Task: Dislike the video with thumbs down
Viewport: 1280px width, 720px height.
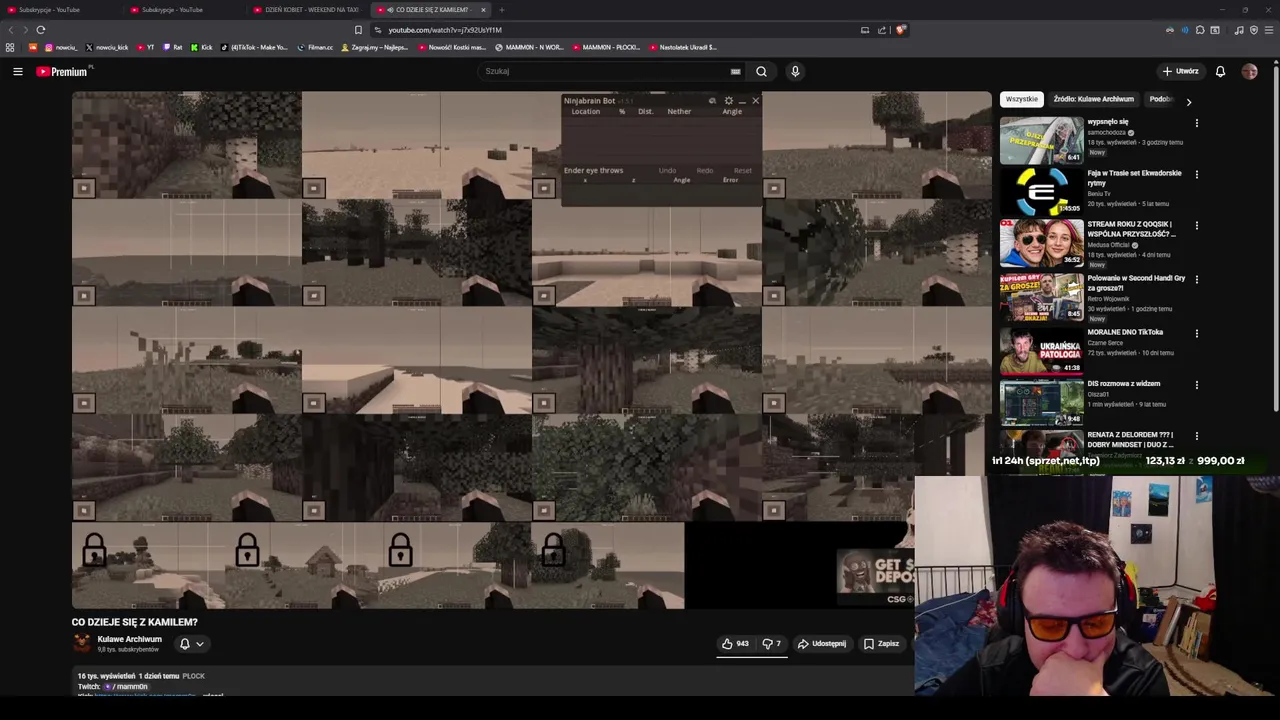Action: (x=771, y=644)
